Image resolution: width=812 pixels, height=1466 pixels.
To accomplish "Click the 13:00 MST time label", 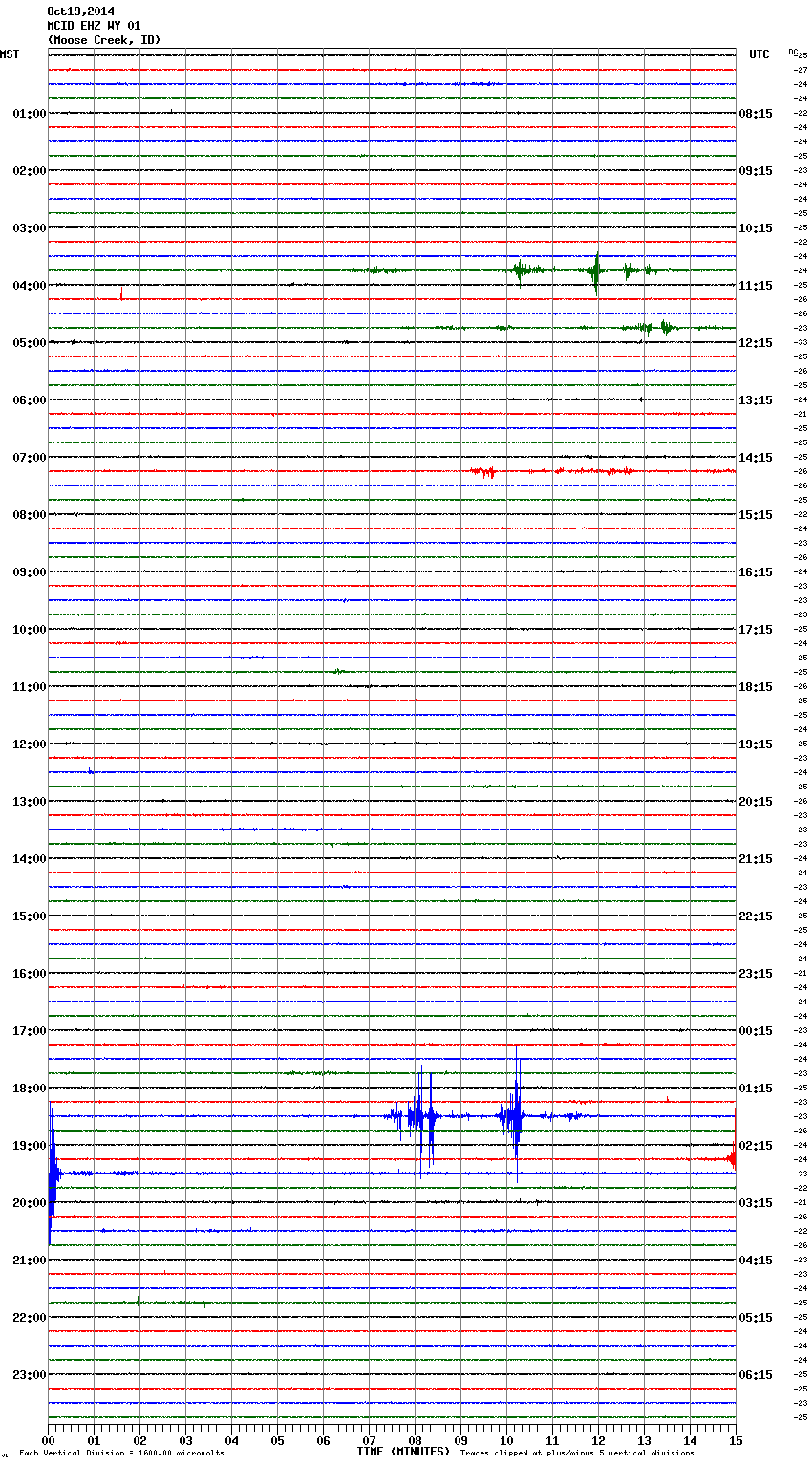I will click(29, 802).
